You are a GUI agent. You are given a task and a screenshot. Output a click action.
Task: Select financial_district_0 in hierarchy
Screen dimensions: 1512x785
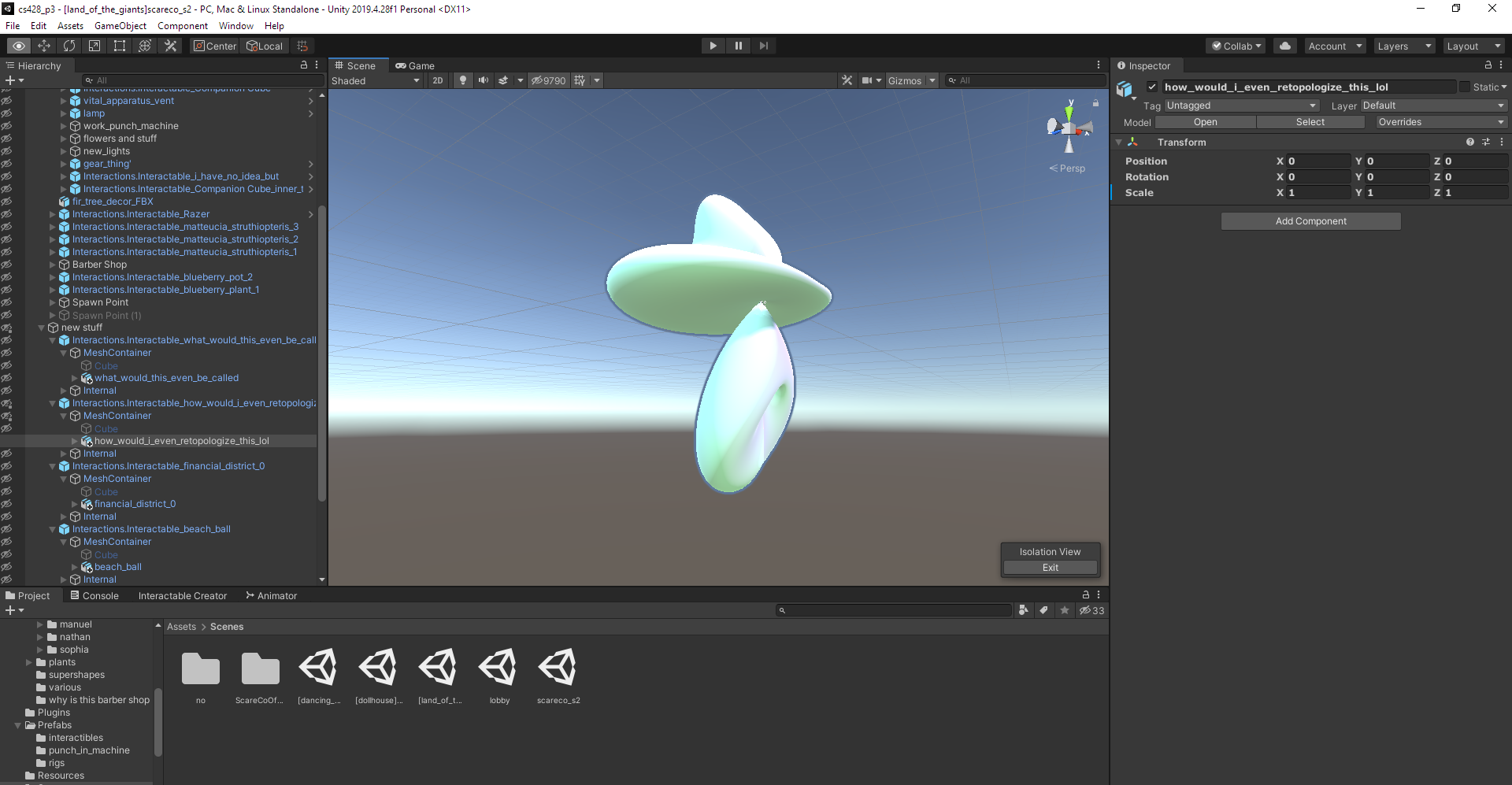(135, 504)
